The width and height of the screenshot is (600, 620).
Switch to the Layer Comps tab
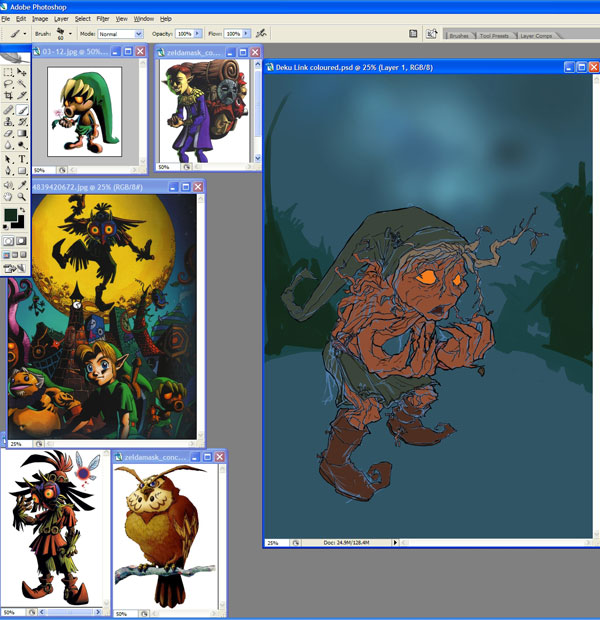point(536,36)
